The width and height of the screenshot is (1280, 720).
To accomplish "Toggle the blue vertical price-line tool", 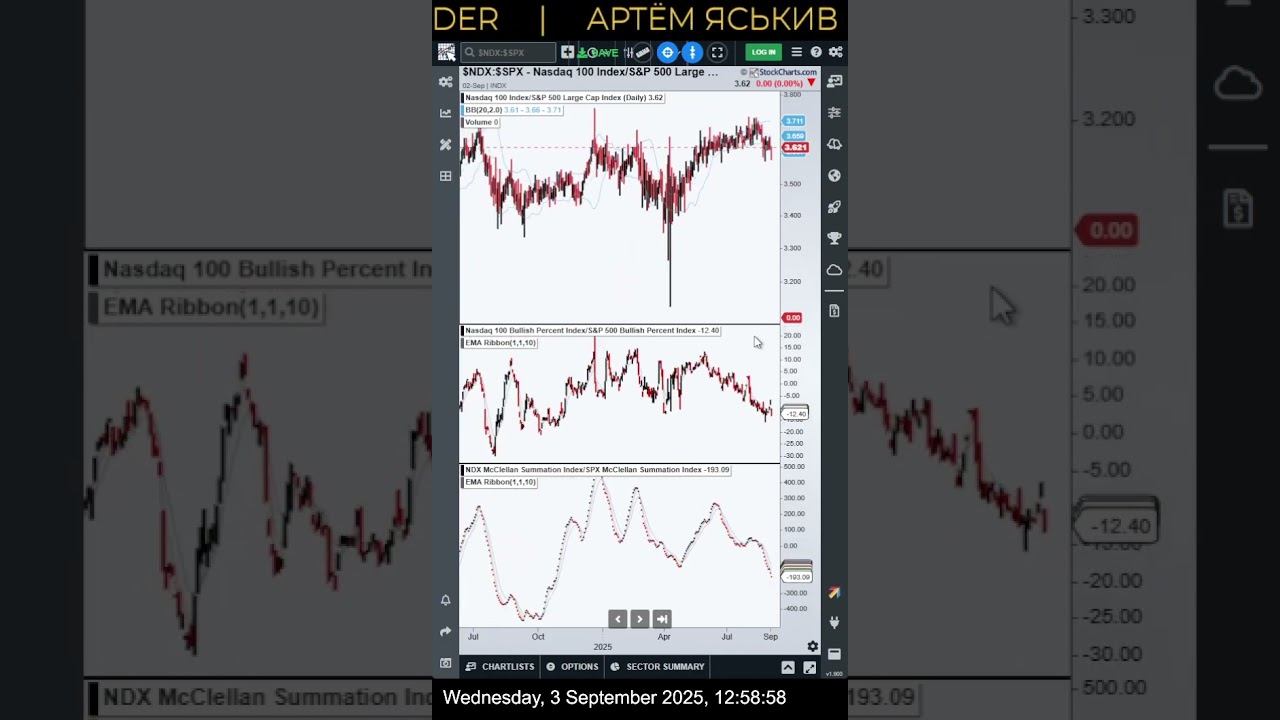I will 692,52.
